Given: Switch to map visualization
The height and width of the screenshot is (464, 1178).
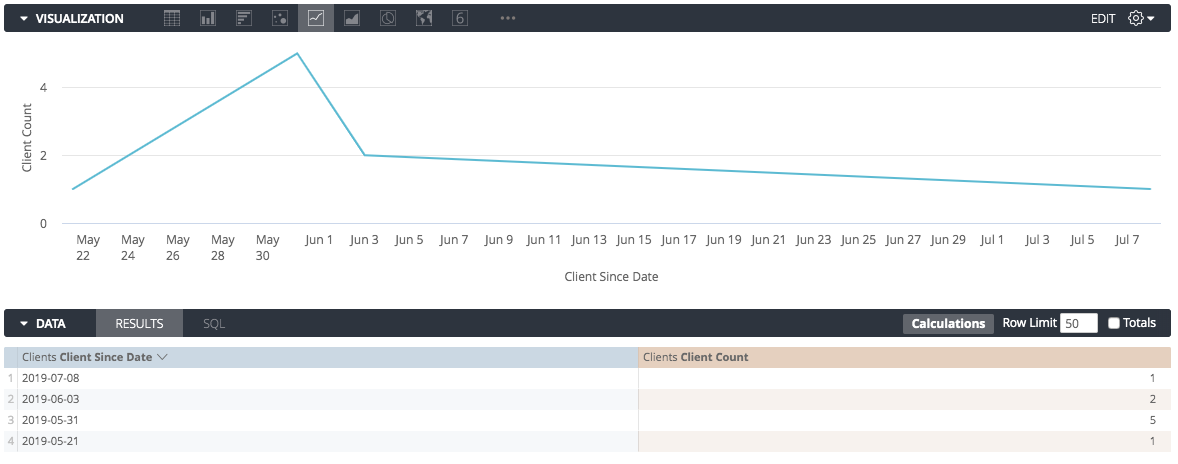Looking at the screenshot, I should click(424, 18).
